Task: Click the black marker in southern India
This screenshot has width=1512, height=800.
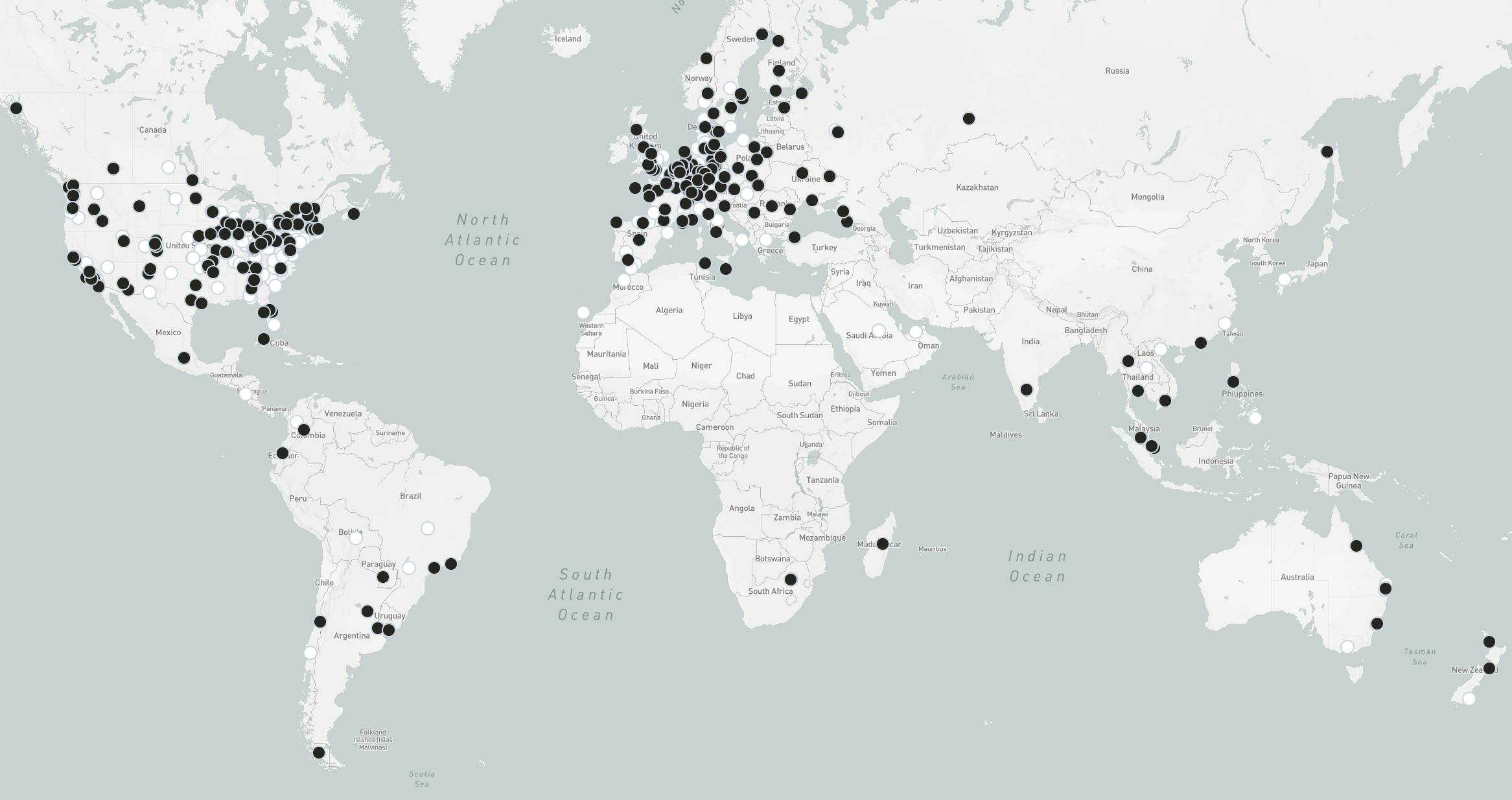Action: [x=1027, y=390]
